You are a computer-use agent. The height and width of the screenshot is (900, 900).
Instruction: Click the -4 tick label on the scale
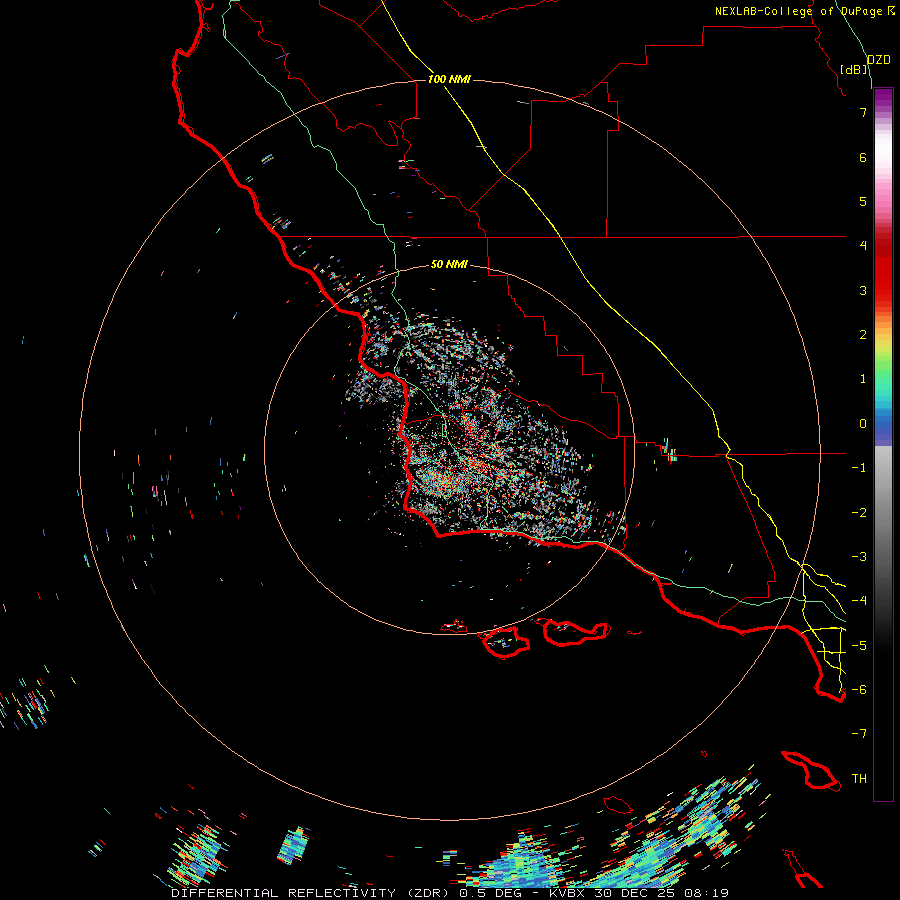click(859, 601)
